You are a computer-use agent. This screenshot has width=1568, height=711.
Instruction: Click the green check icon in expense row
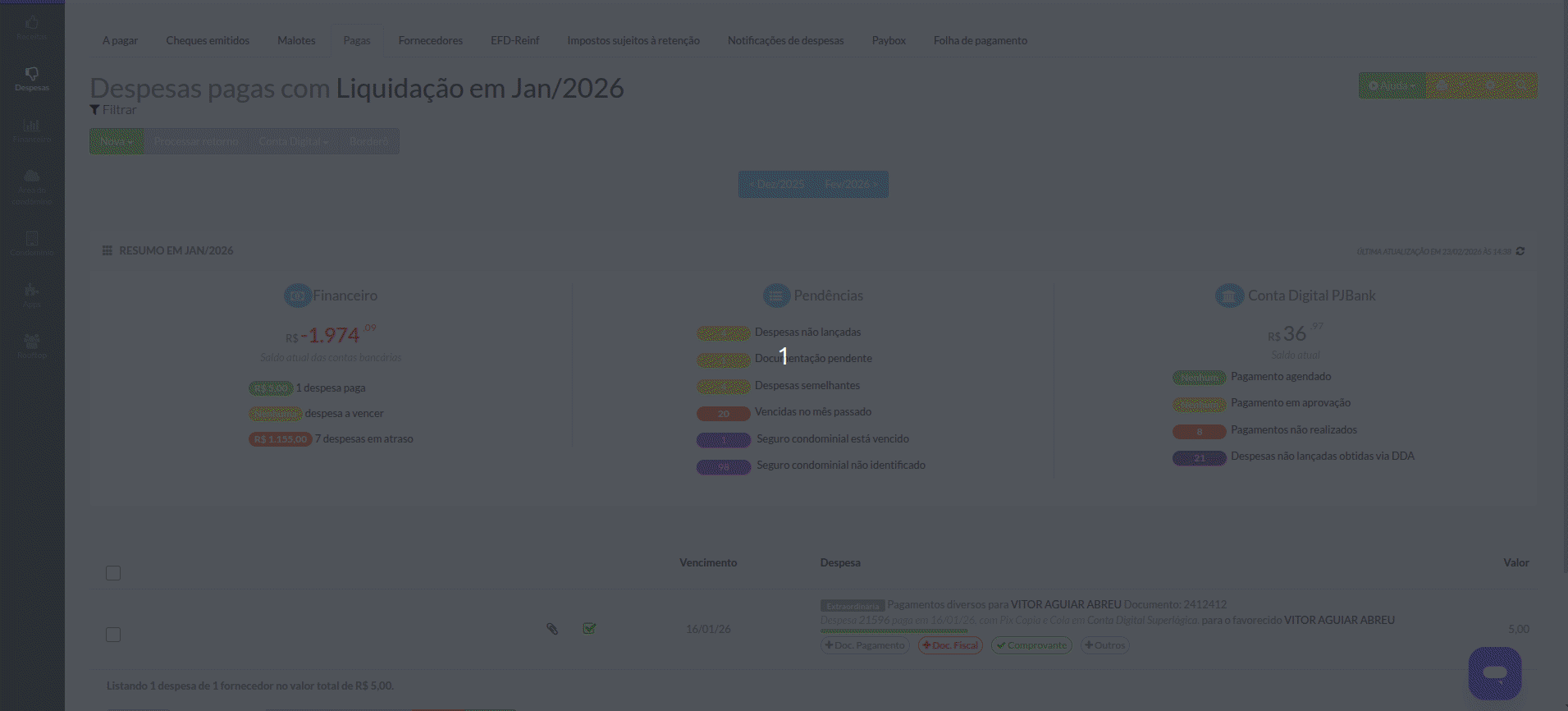589,628
